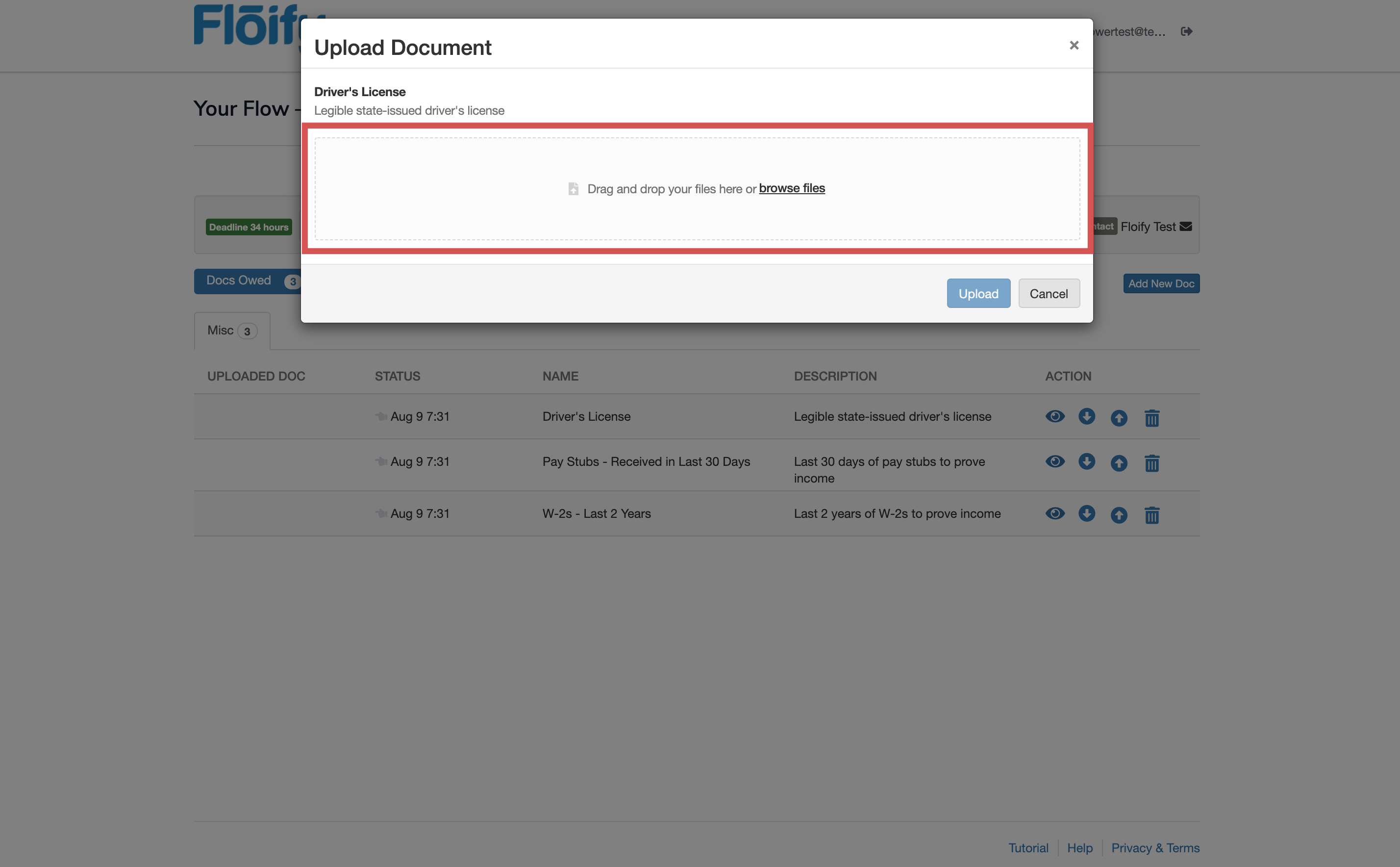Click the view eye icon for W-2s
Viewport: 1400px width, 867px height.
[1054, 513]
